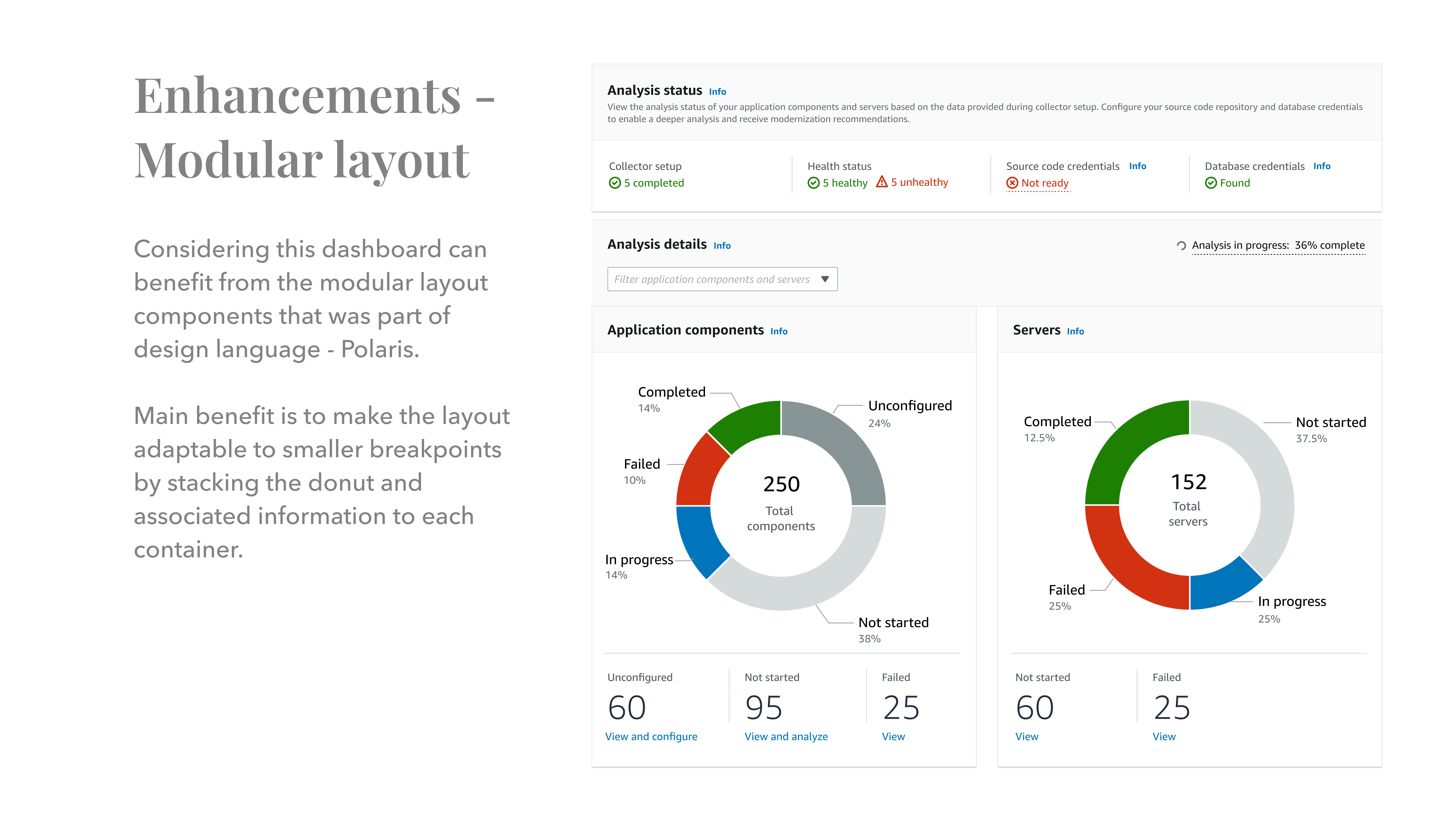Screen dimensions: 1456x819
Task: Open the Info link next to the Servers heading
Action: [x=1075, y=331]
